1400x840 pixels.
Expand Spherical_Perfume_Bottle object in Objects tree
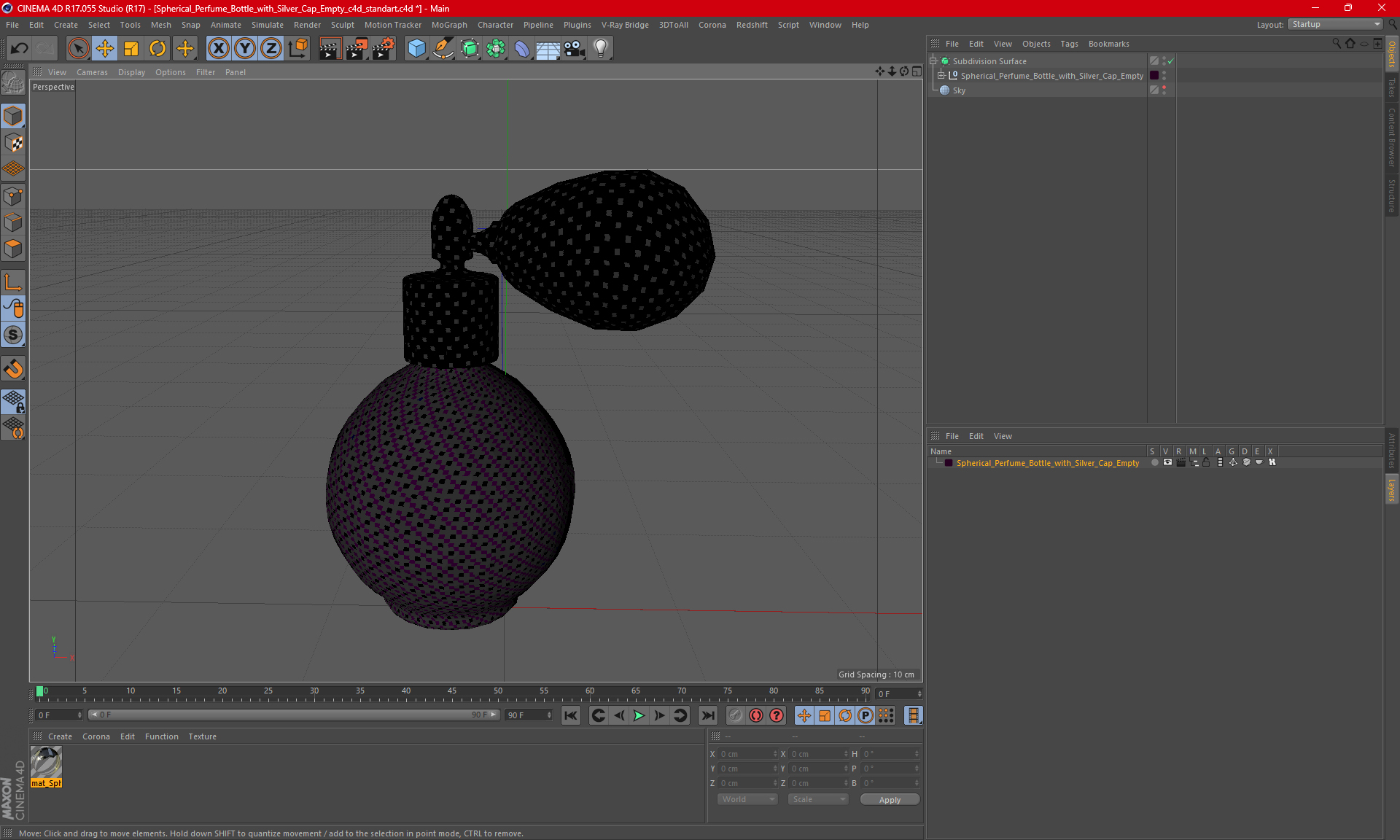coord(941,75)
